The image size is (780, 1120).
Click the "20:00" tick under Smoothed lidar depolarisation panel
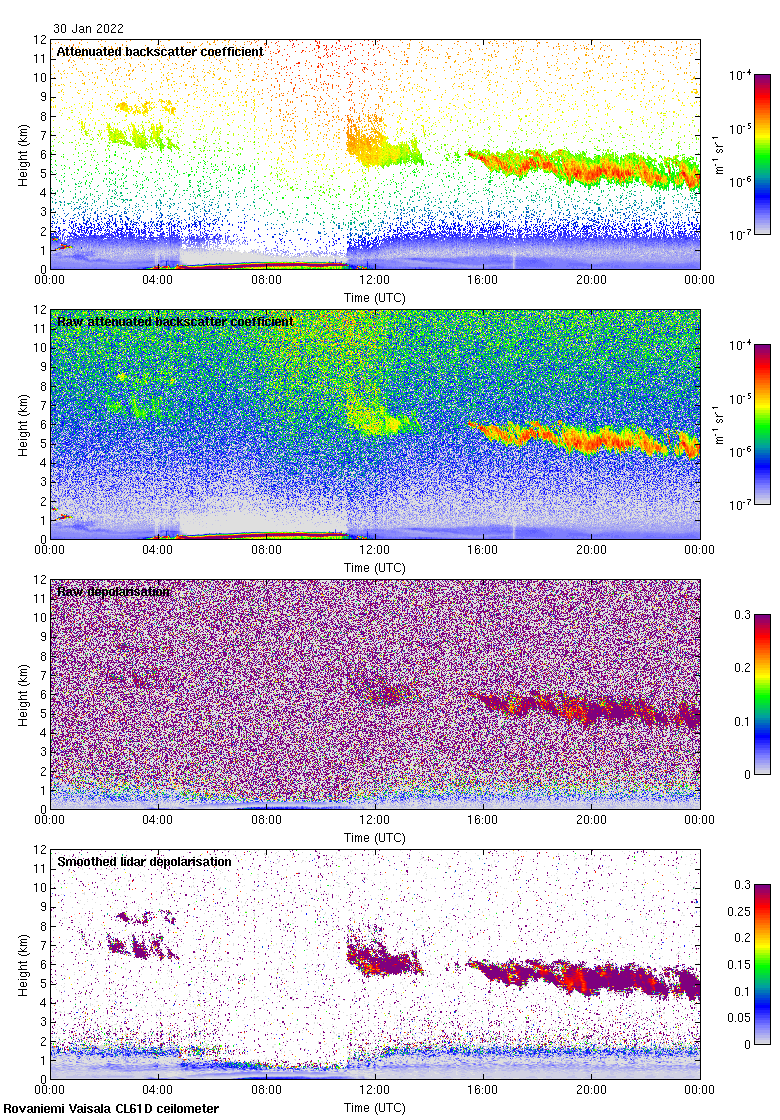click(591, 1090)
